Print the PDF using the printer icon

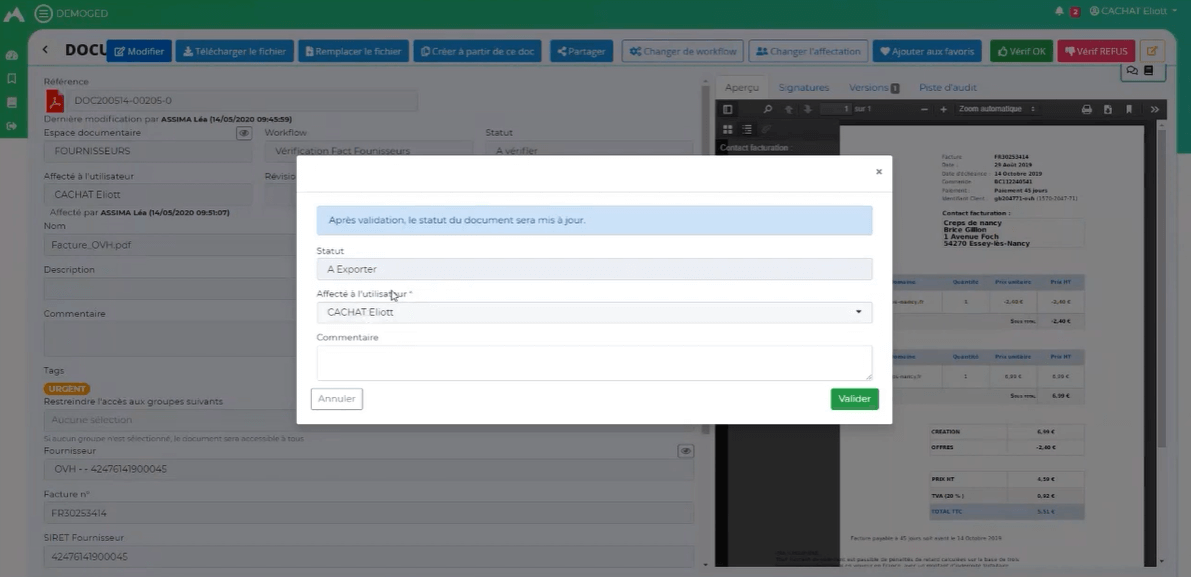click(1087, 109)
